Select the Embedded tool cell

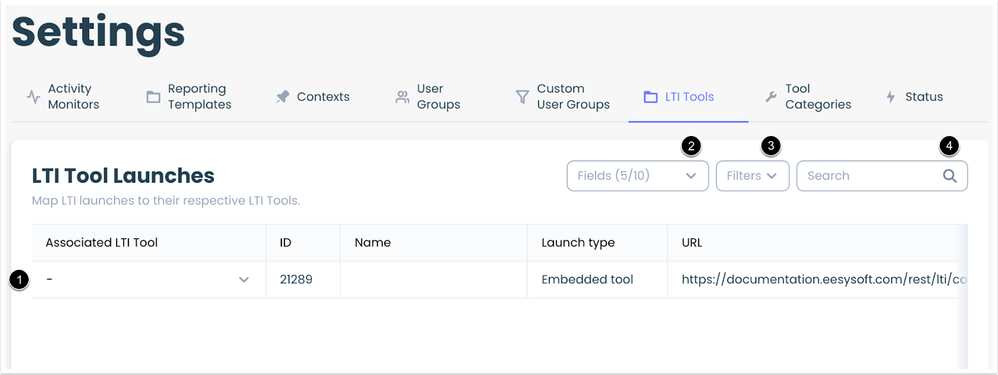[598, 279]
